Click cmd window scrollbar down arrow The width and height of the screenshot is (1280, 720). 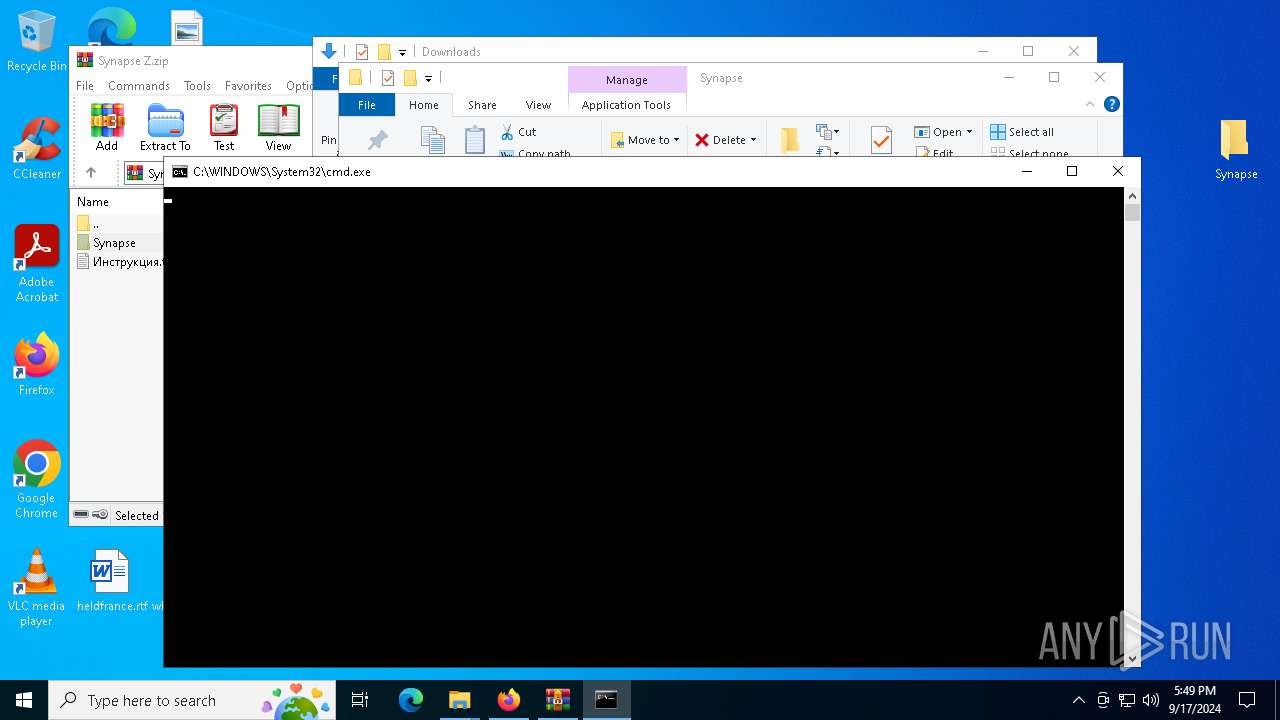(x=1132, y=658)
